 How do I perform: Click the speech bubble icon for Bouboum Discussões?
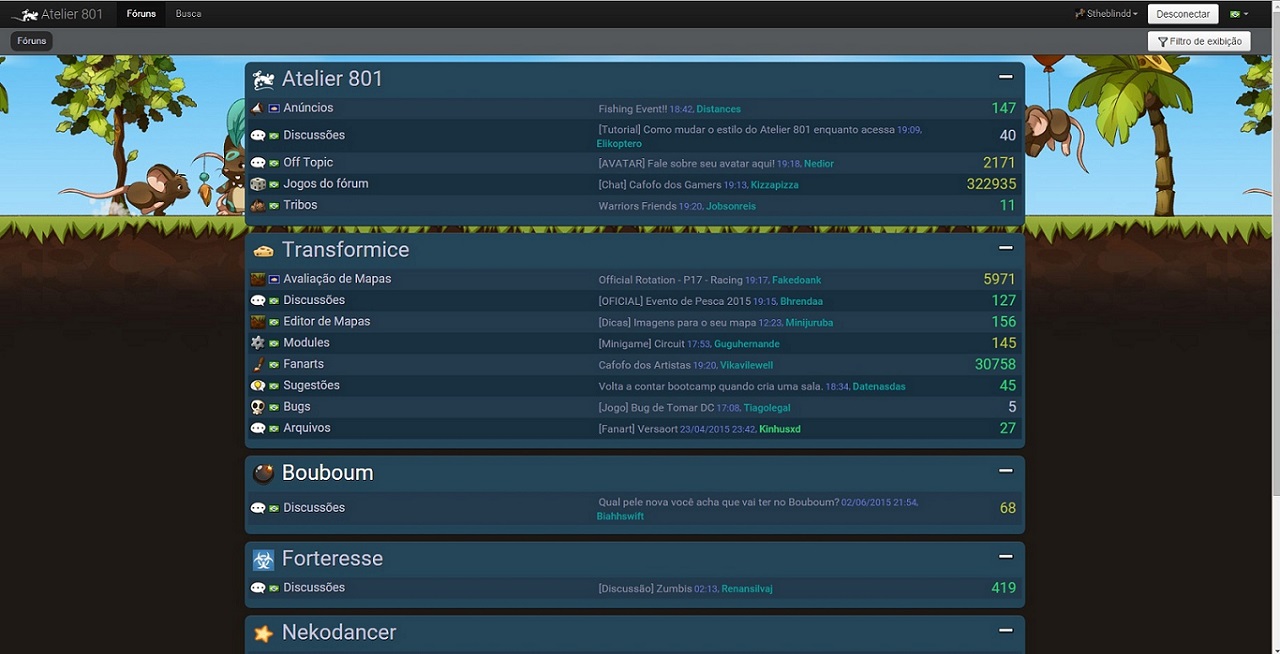coord(257,508)
